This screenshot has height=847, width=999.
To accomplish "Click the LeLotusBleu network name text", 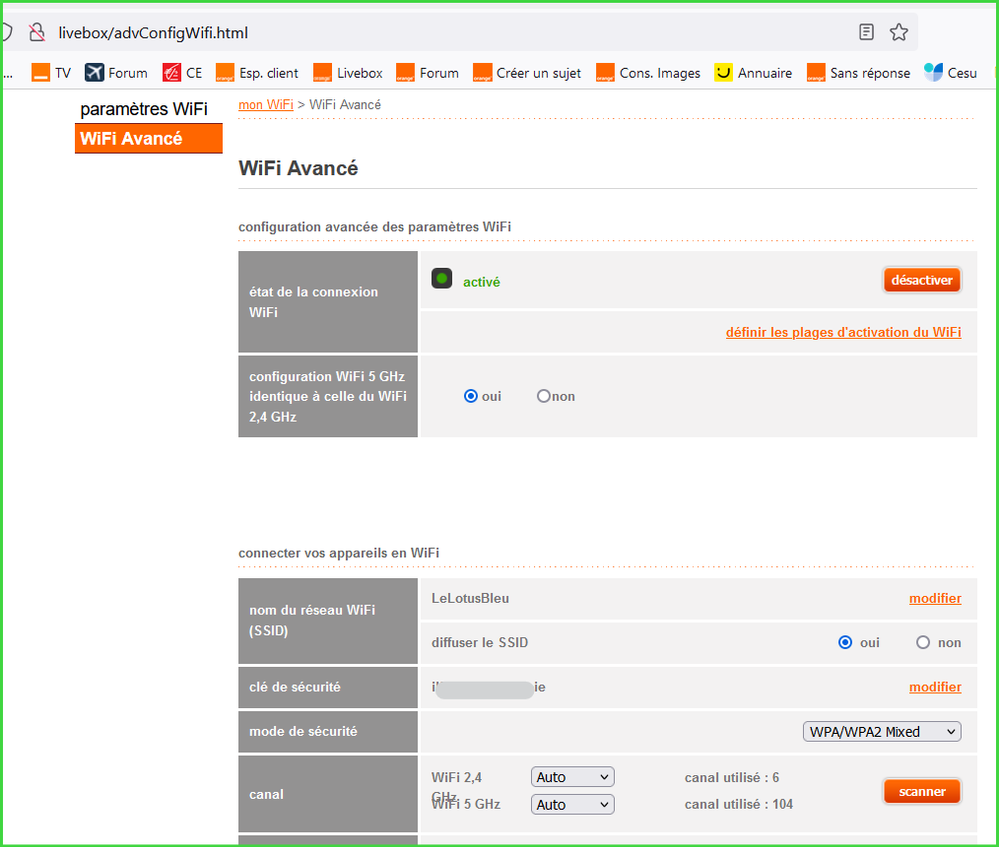I will pyautogui.click(x=470, y=598).
